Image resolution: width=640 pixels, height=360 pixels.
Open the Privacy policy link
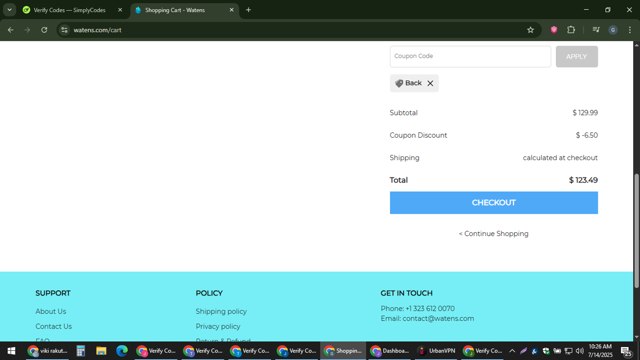pos(218,326)
